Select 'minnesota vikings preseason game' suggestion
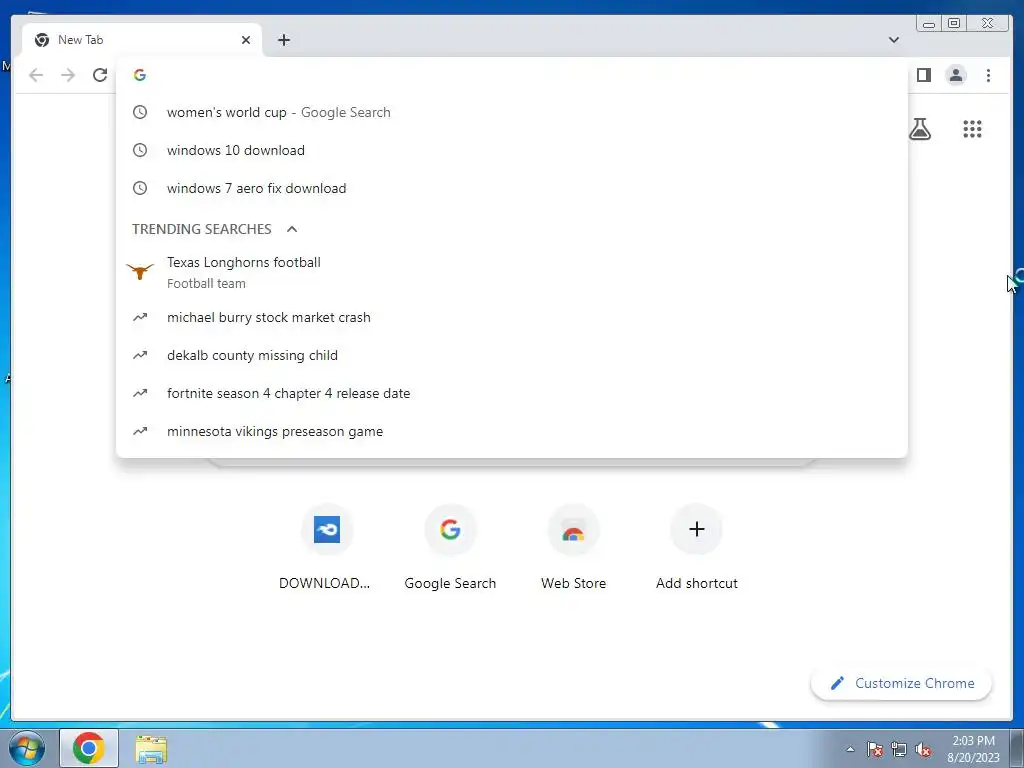 pyautogui.click(x=511, y=431)
